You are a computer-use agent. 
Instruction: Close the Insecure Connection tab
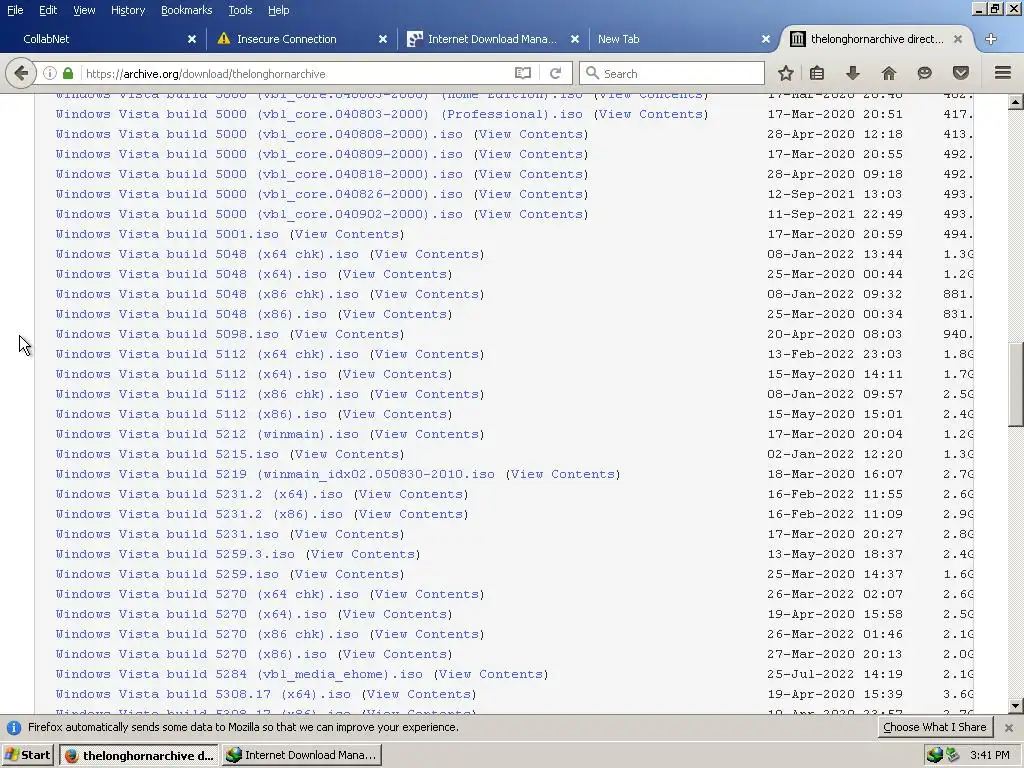click(x=383, y=39)
